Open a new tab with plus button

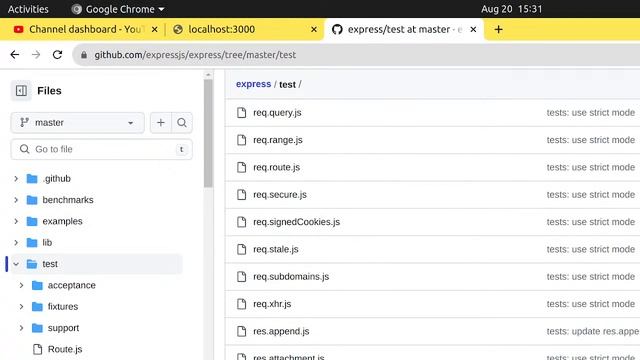coord(498,29)
